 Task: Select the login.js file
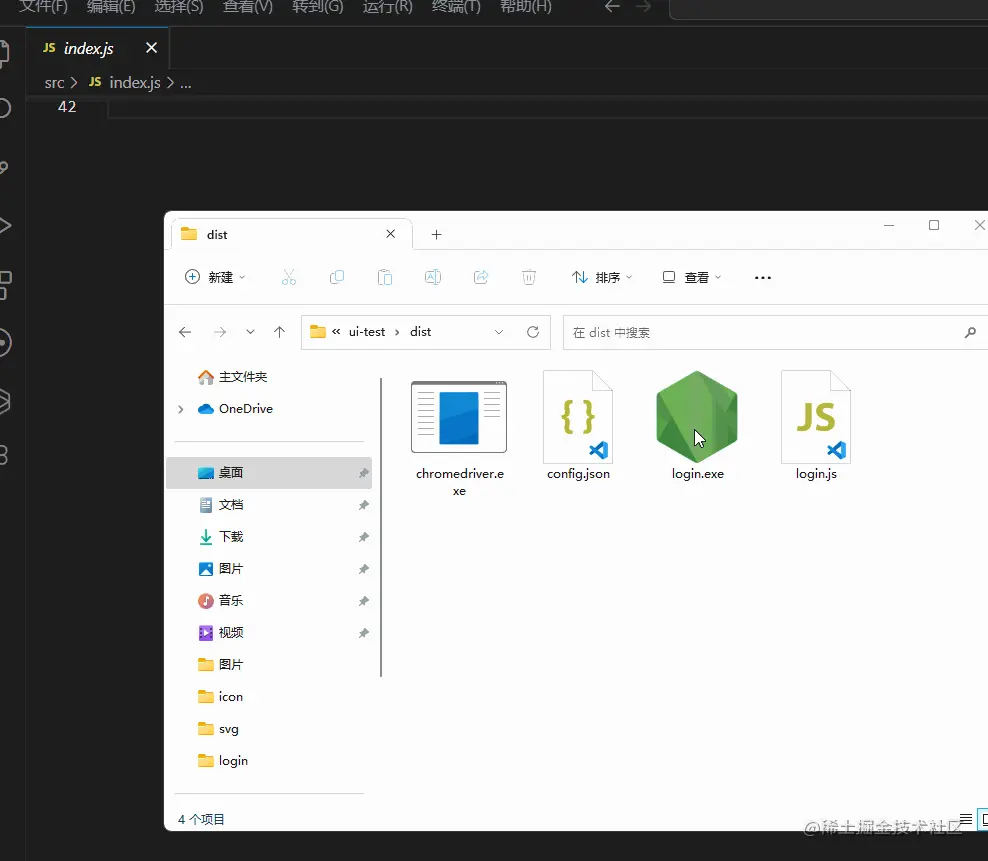[x=816, y=426]
